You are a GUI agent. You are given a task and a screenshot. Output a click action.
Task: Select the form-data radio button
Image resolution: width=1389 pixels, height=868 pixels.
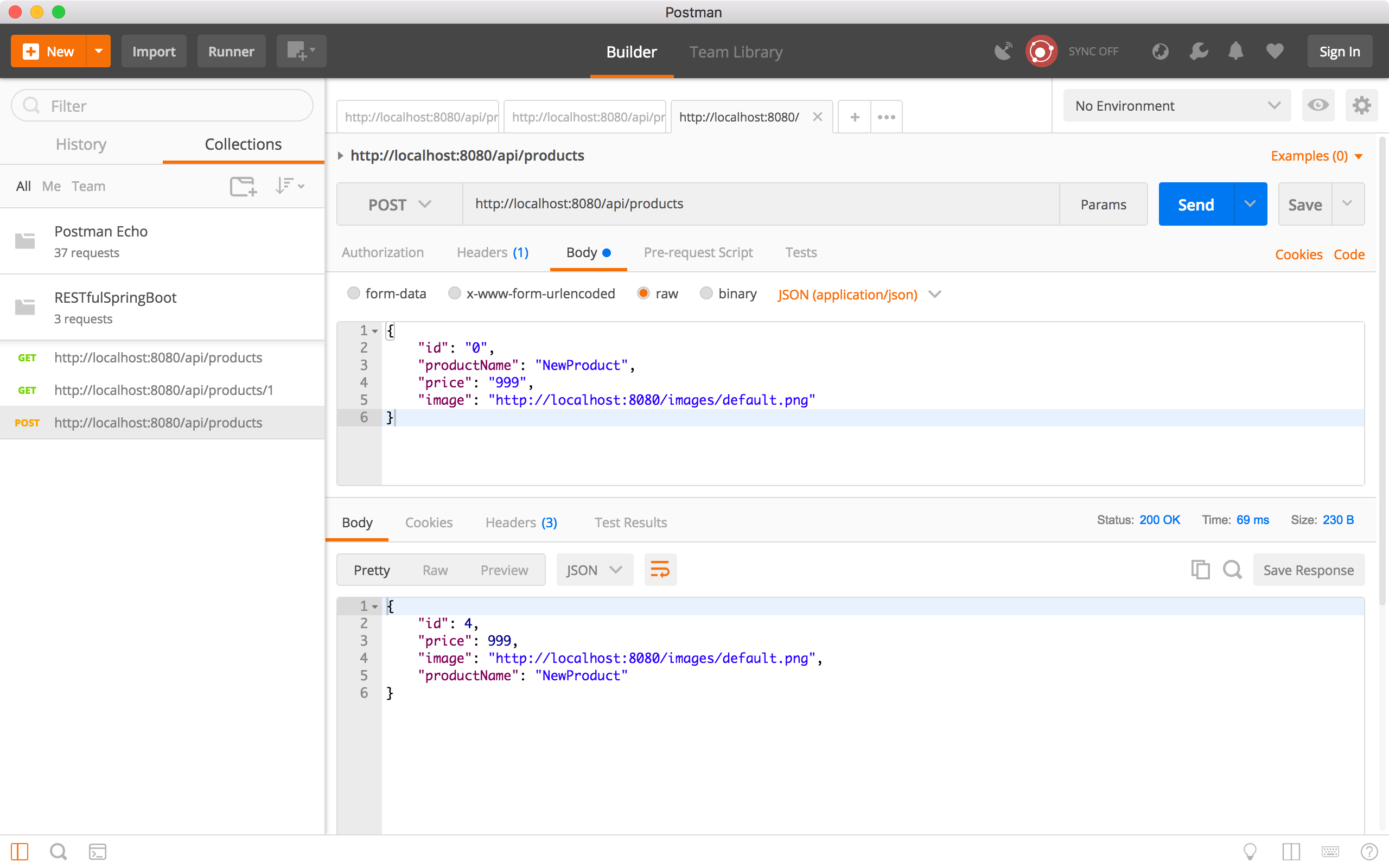[x=354, y=293]
